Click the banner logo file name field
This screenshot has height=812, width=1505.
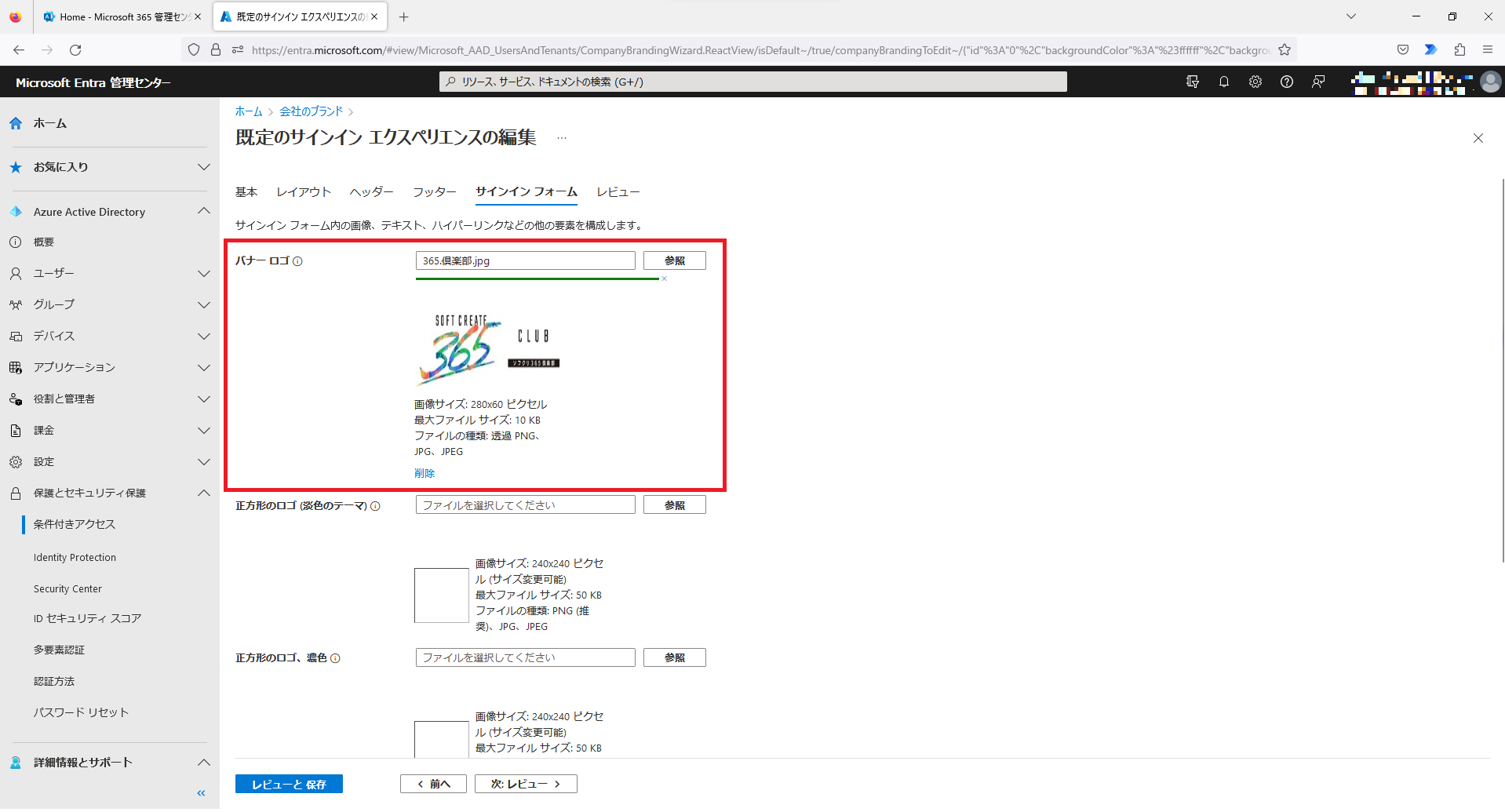click(x=526, y=260)
